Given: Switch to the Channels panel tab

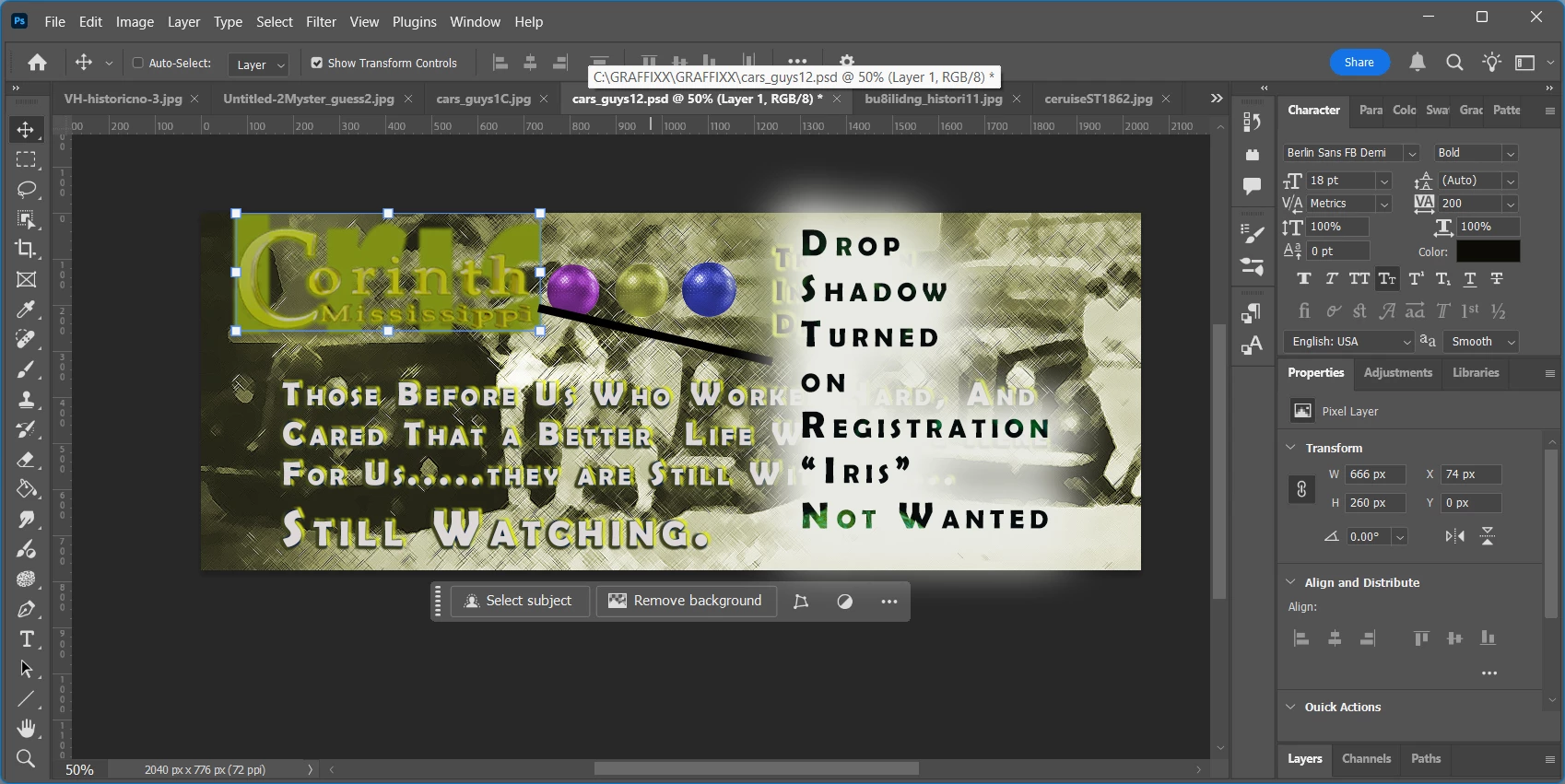Looking at the screenshot, I should pyautogui.click(x=1366, y=759).
